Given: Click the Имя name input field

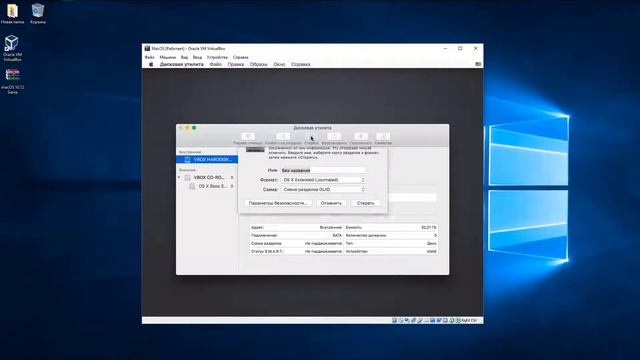Looking at the screenshot, I should pyautogui.click(x=323, y=170).
